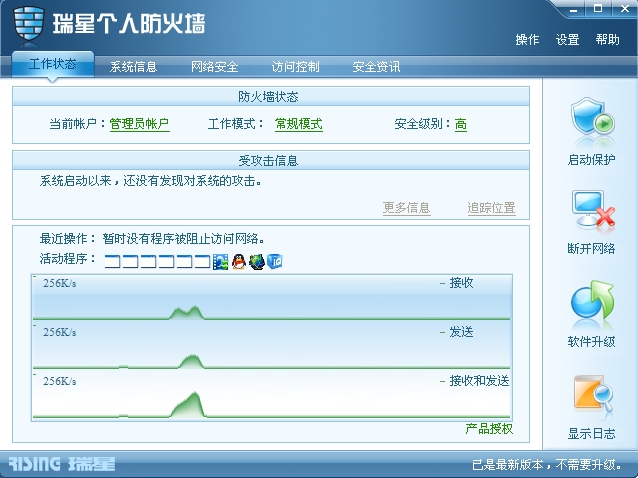The image size is (638, 478).
Task: Click the 断开网络 monitor icon
Action: click(593, 208)
